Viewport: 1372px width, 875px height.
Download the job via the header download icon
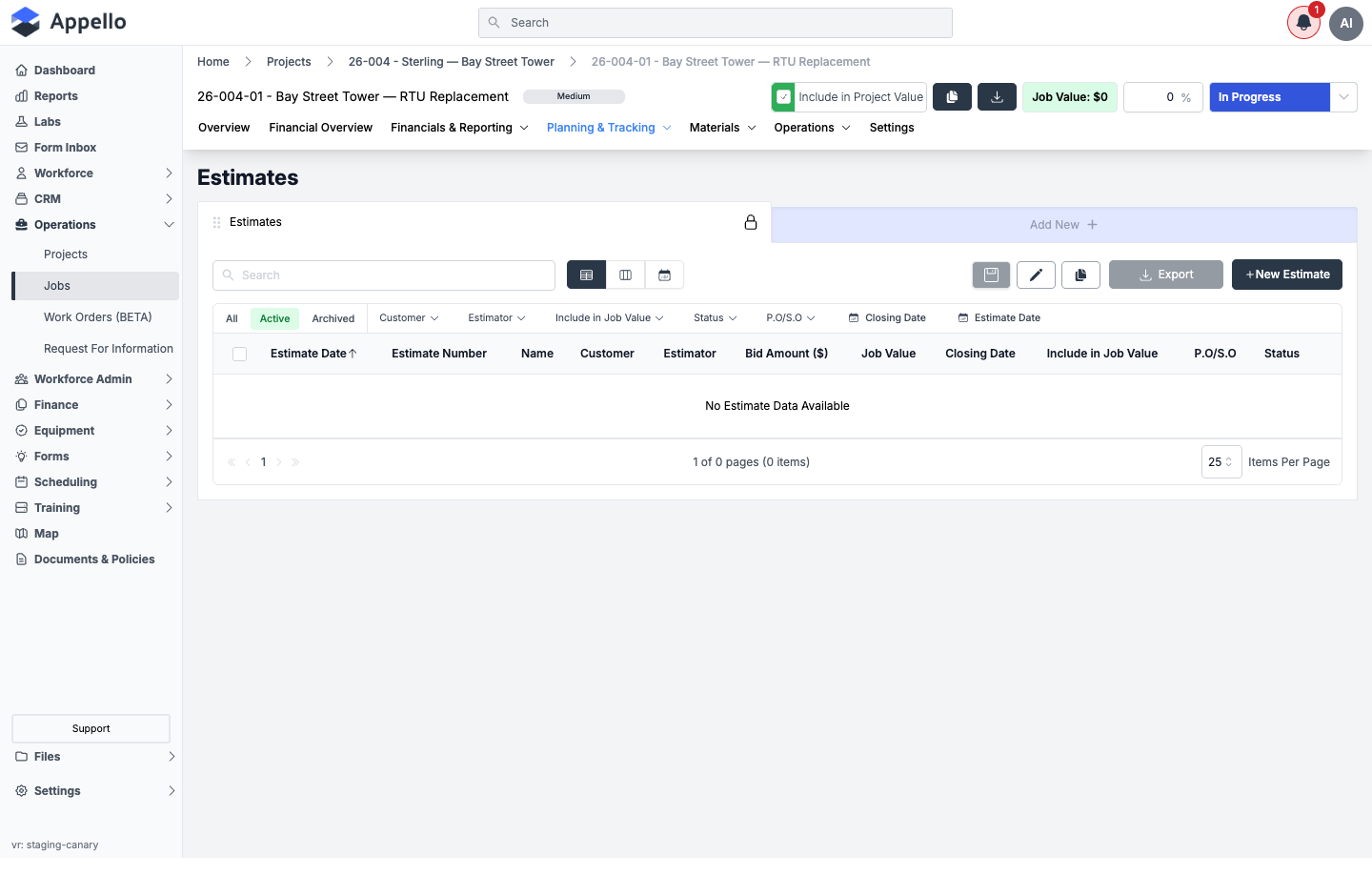[x=998, y=97]
